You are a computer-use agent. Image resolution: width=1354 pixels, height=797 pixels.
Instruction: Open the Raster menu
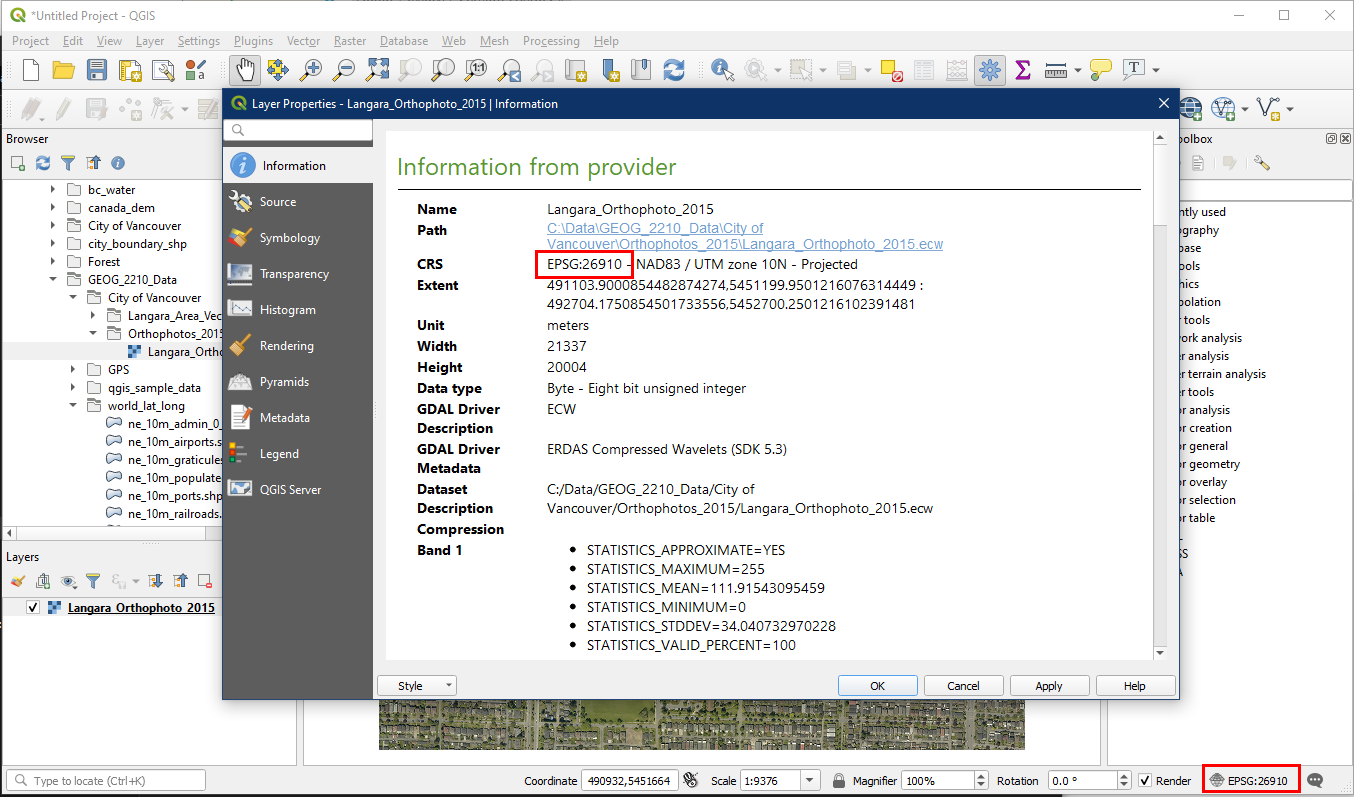click(x=350, y=41)
